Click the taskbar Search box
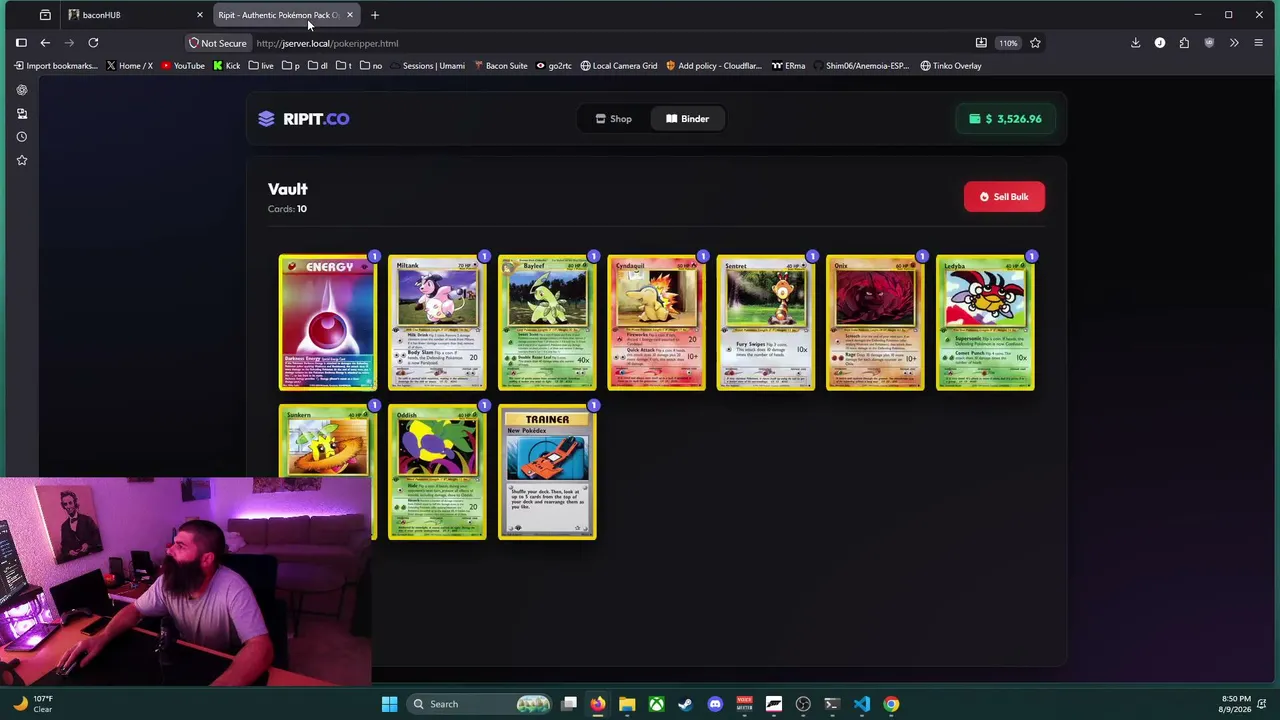This screenshot has width=1280, height=720. [x=480, y=704]
